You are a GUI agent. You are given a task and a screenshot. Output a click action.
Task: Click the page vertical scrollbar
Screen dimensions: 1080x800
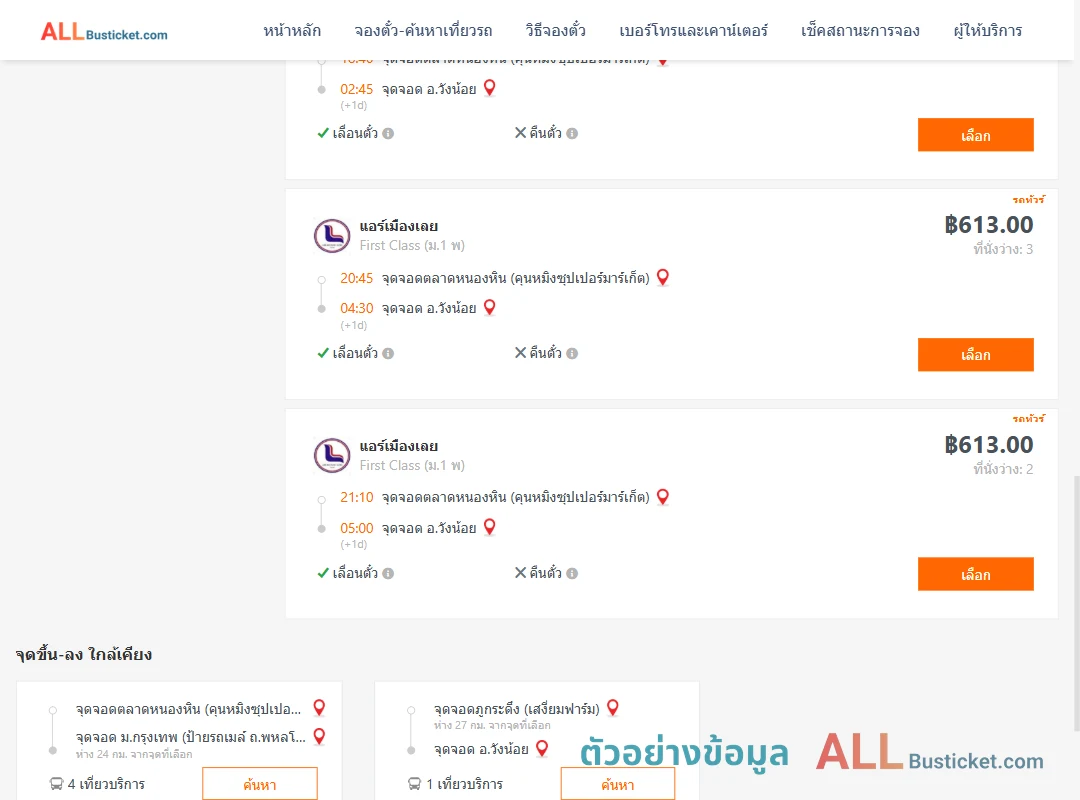pos(1076,603)
